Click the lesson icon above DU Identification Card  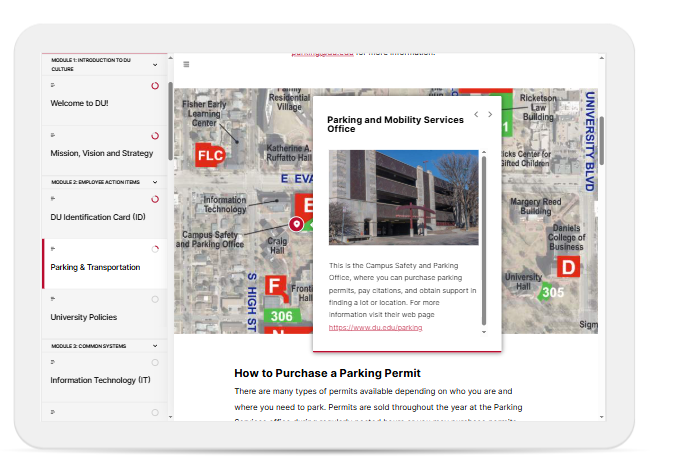click(53, 199)
